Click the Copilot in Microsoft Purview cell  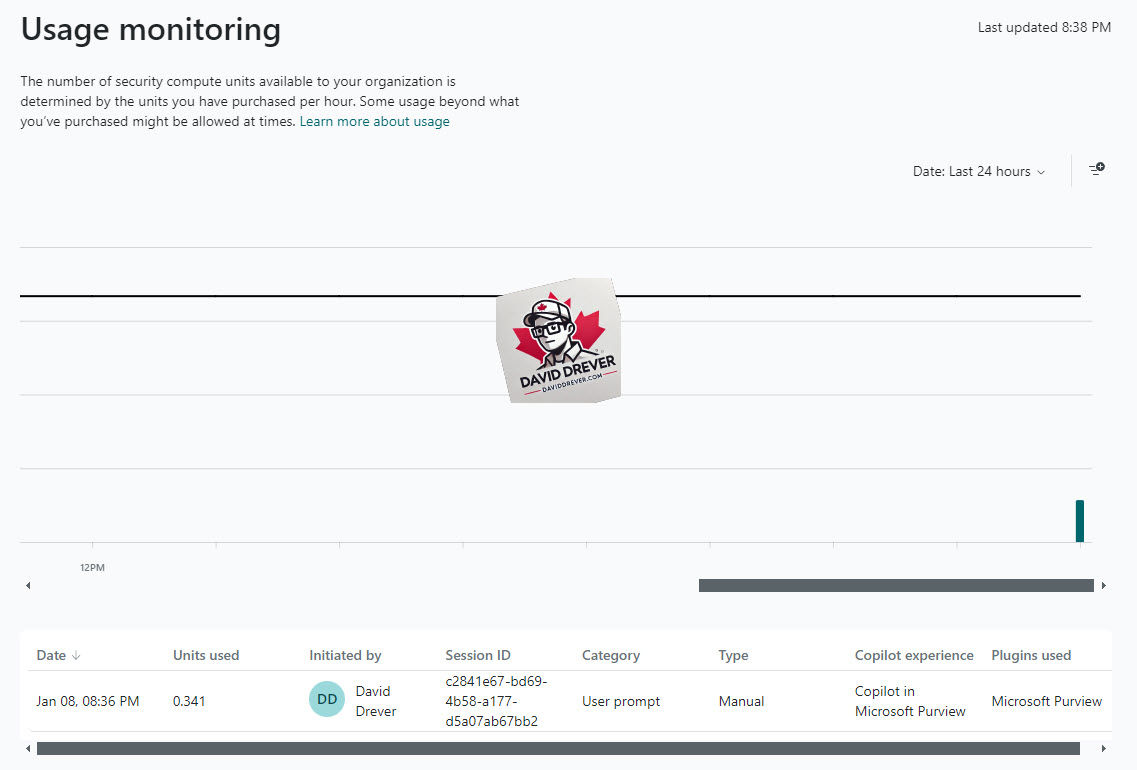(x=910, y=701)
